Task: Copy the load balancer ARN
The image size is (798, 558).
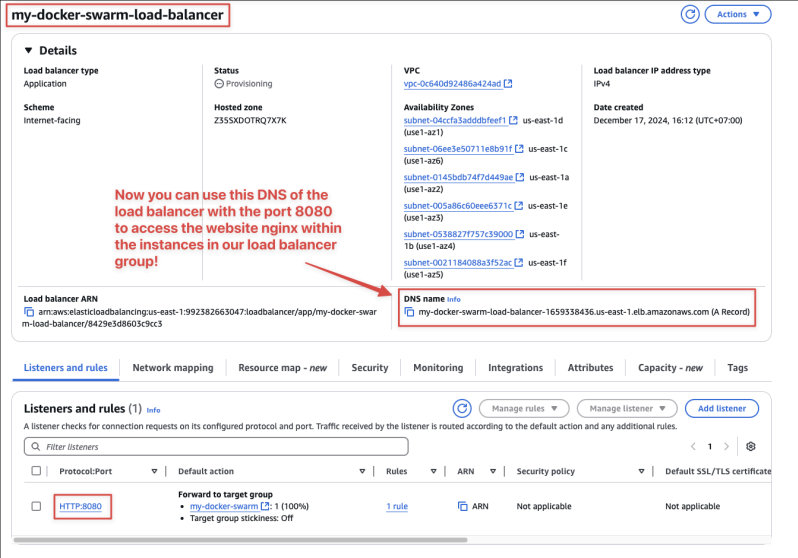Action: click(29, 312)
